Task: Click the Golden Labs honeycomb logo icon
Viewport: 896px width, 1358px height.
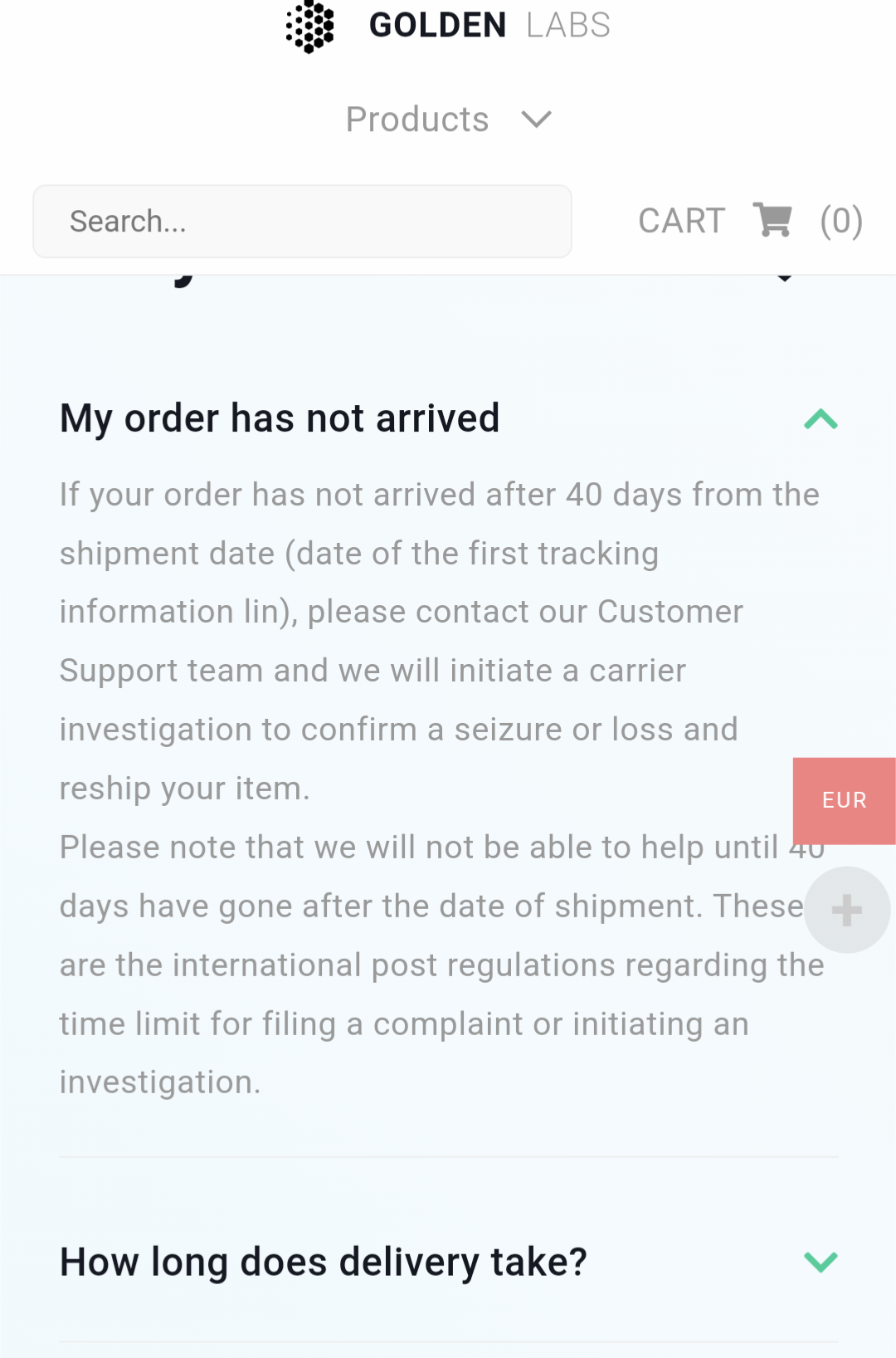Action: (308, 27)
